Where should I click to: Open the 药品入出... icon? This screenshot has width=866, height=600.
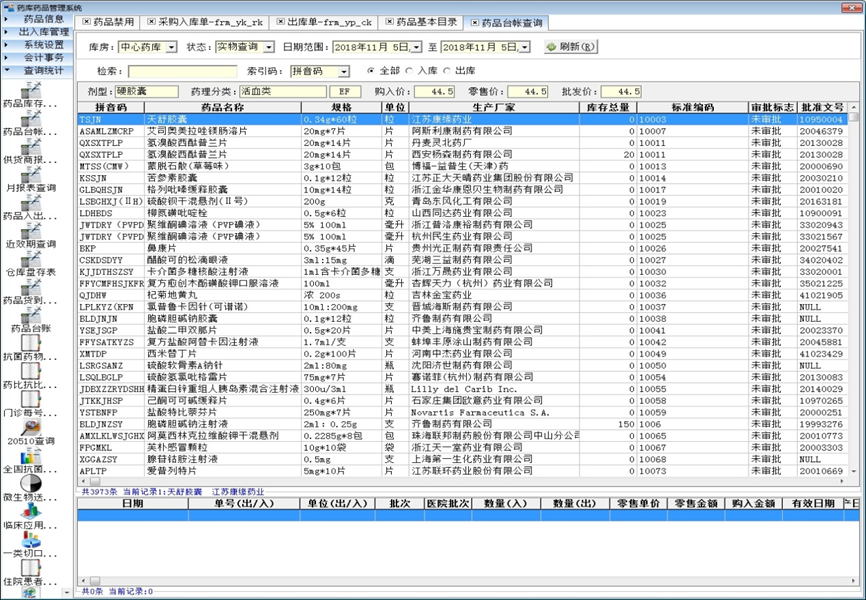click(x=31, y=203)
